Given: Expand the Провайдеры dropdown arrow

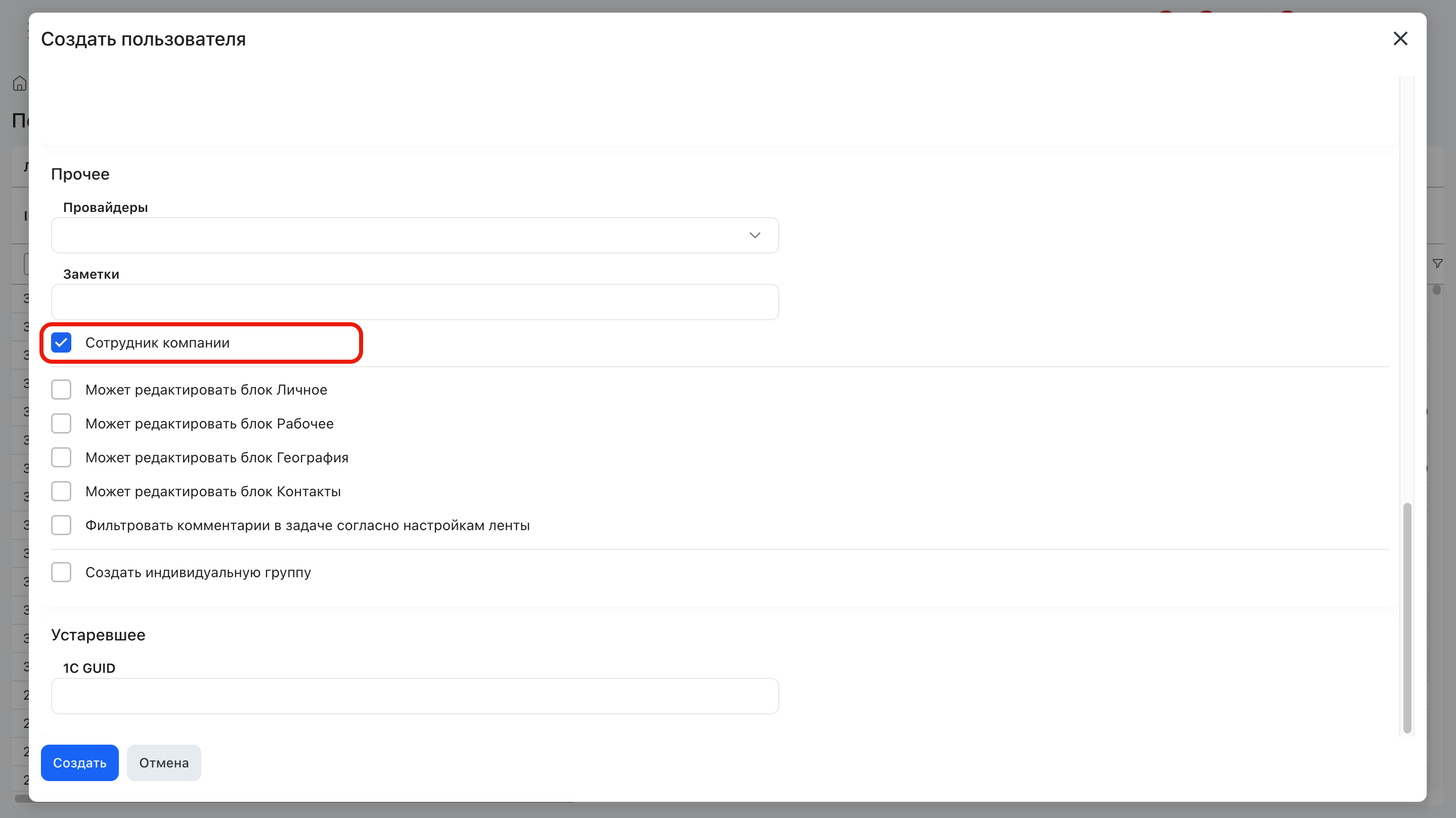Looking at the screenshot, I should (x=755, y=235).
